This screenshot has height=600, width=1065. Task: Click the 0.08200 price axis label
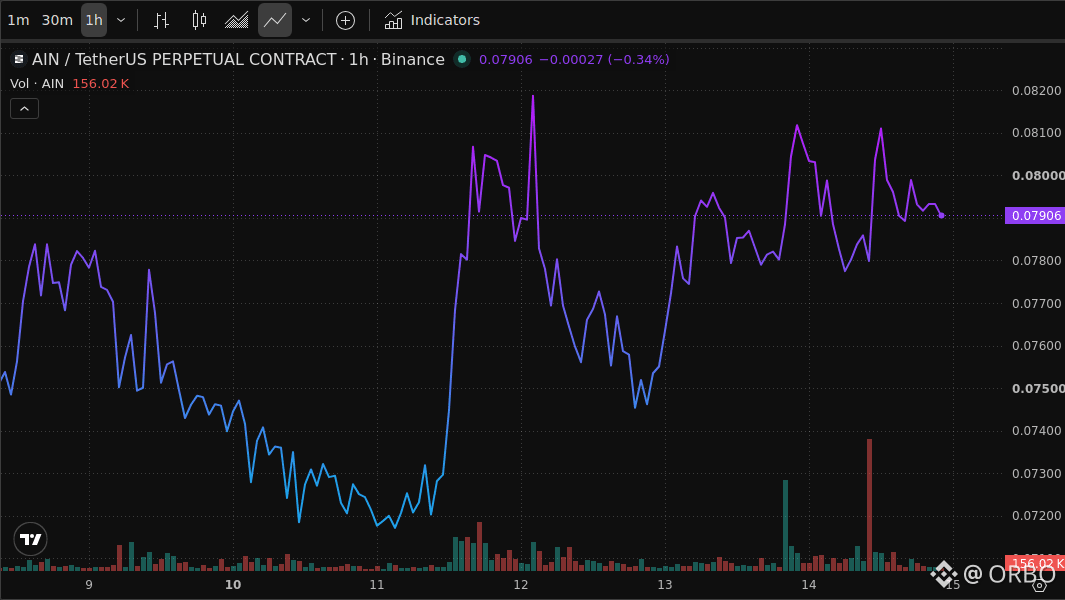[x=1036, y=91]
